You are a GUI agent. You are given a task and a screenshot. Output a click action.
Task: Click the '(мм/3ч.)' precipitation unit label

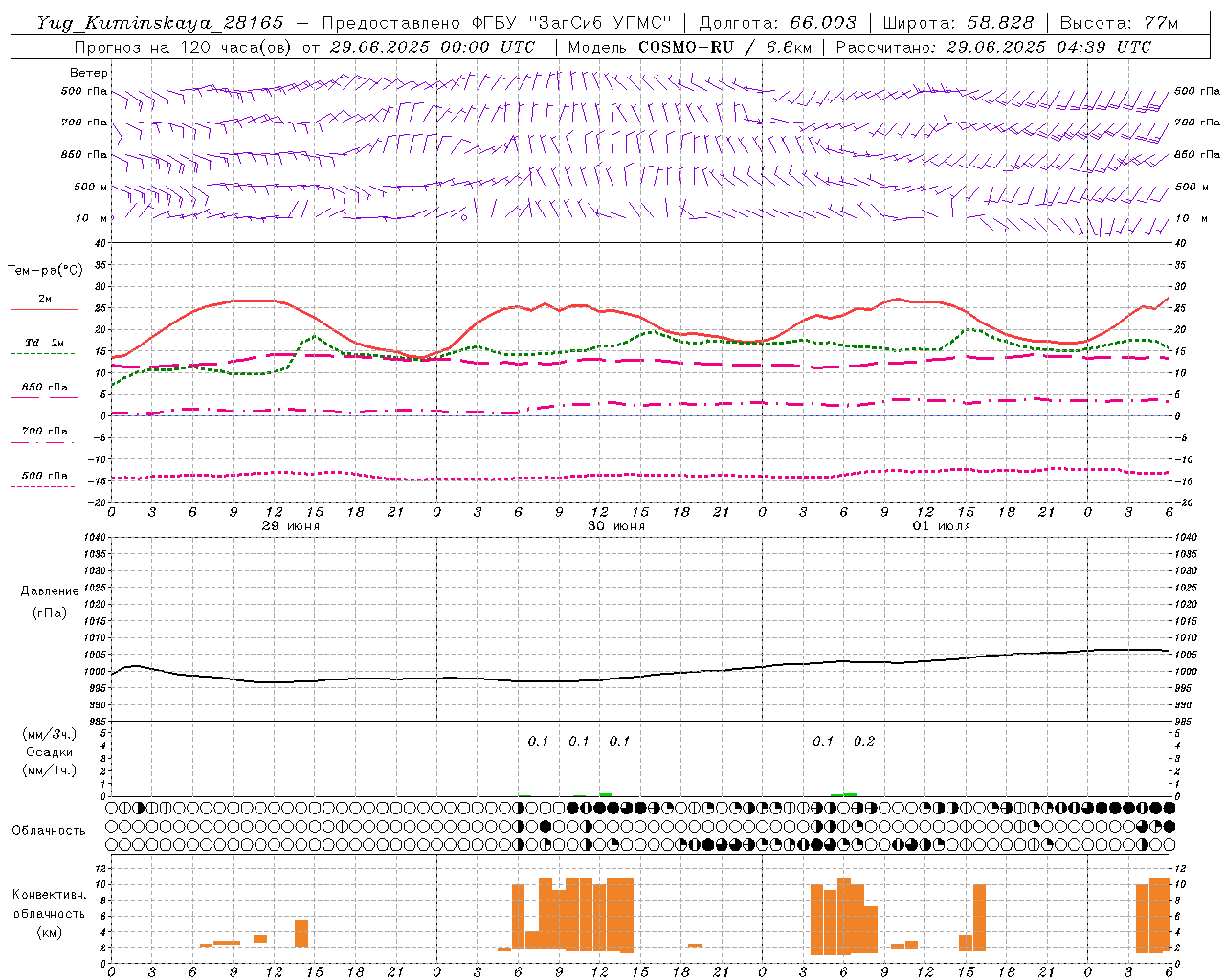click(x=50, y=734)
